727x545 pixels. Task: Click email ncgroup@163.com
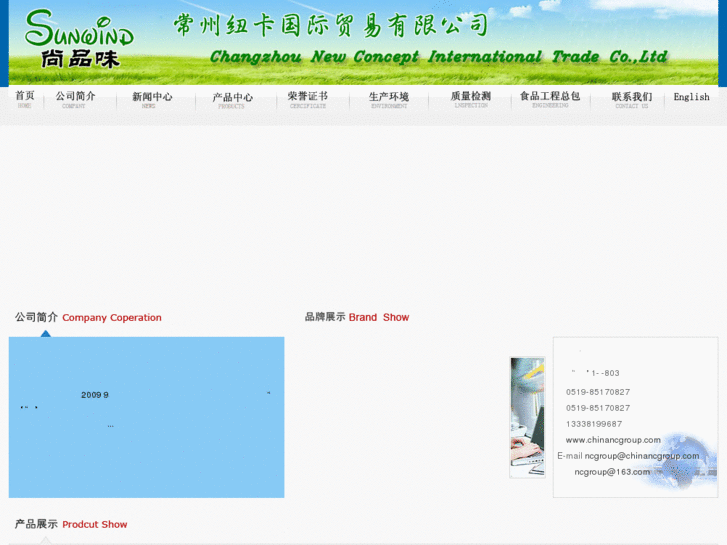click(x=612, y=472)
